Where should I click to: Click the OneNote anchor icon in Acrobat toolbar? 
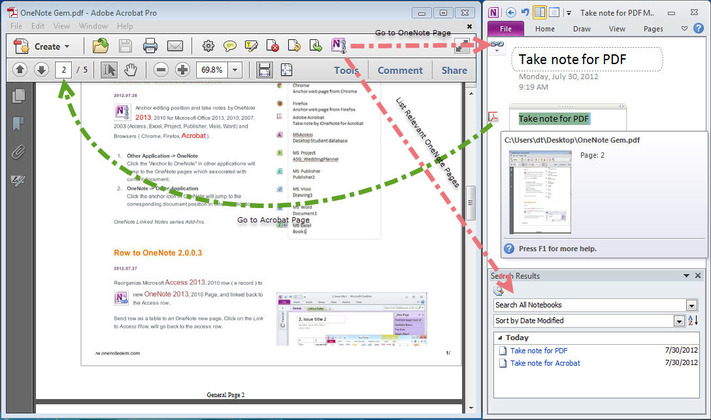338,45
